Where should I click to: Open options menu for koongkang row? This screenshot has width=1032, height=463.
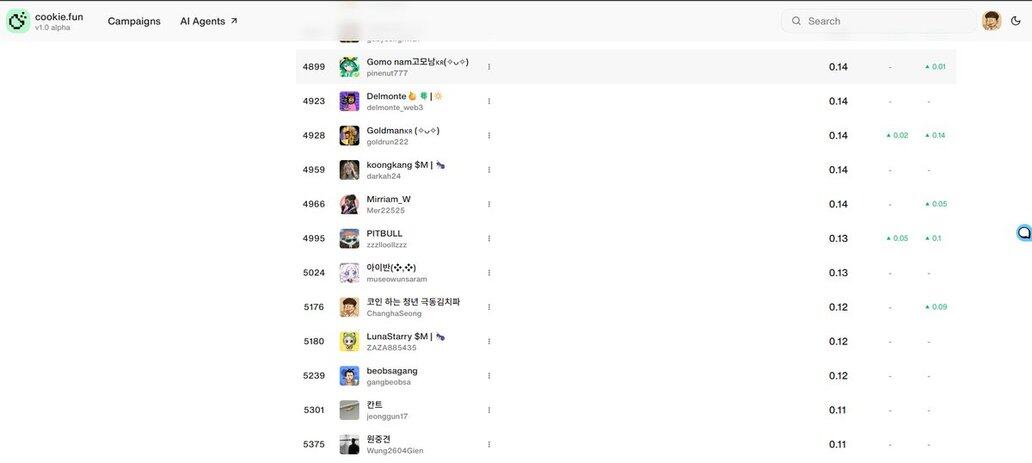489,170
